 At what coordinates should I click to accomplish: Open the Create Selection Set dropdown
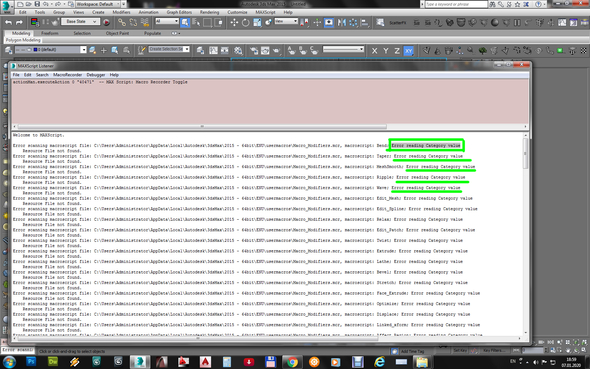pos(169,49)
